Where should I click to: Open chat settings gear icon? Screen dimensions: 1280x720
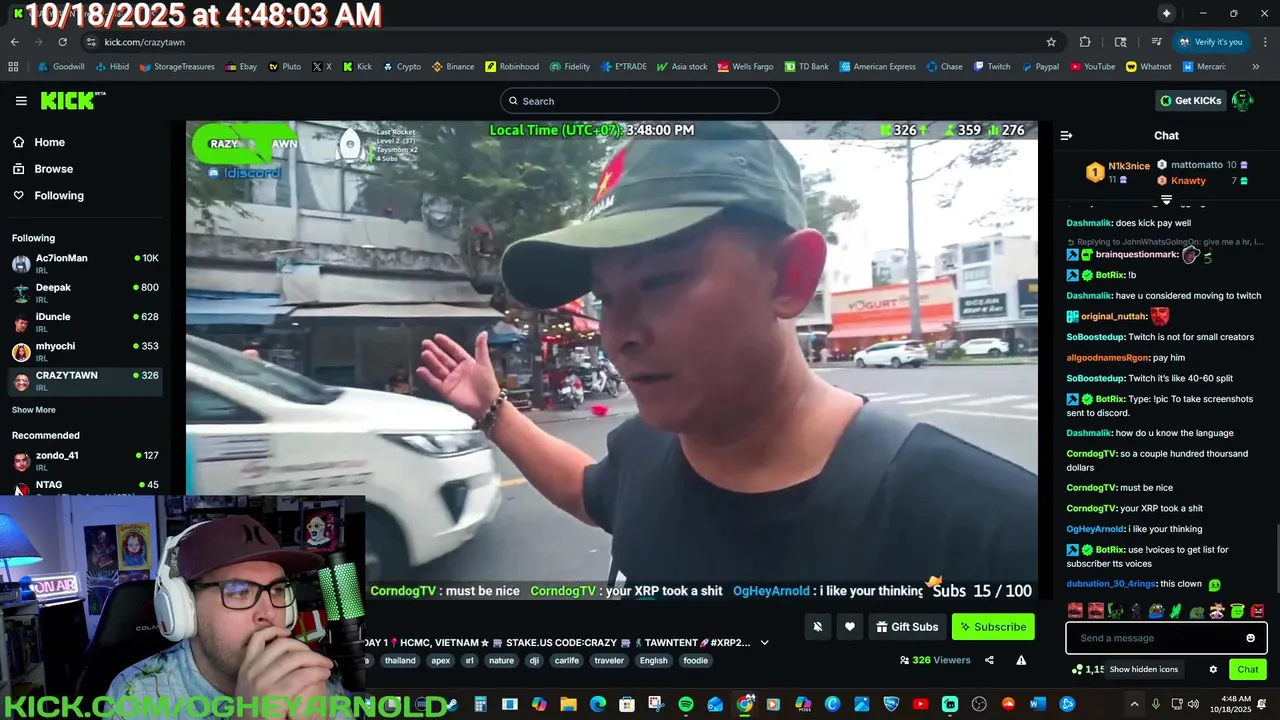coord(1213,669)
